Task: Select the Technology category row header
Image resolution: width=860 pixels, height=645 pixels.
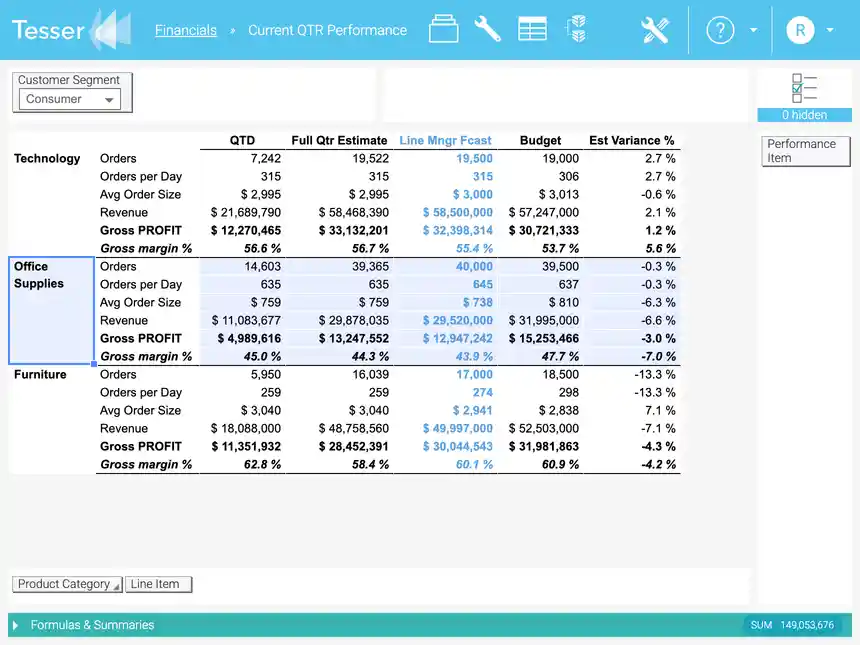Action: pos(47,159)
